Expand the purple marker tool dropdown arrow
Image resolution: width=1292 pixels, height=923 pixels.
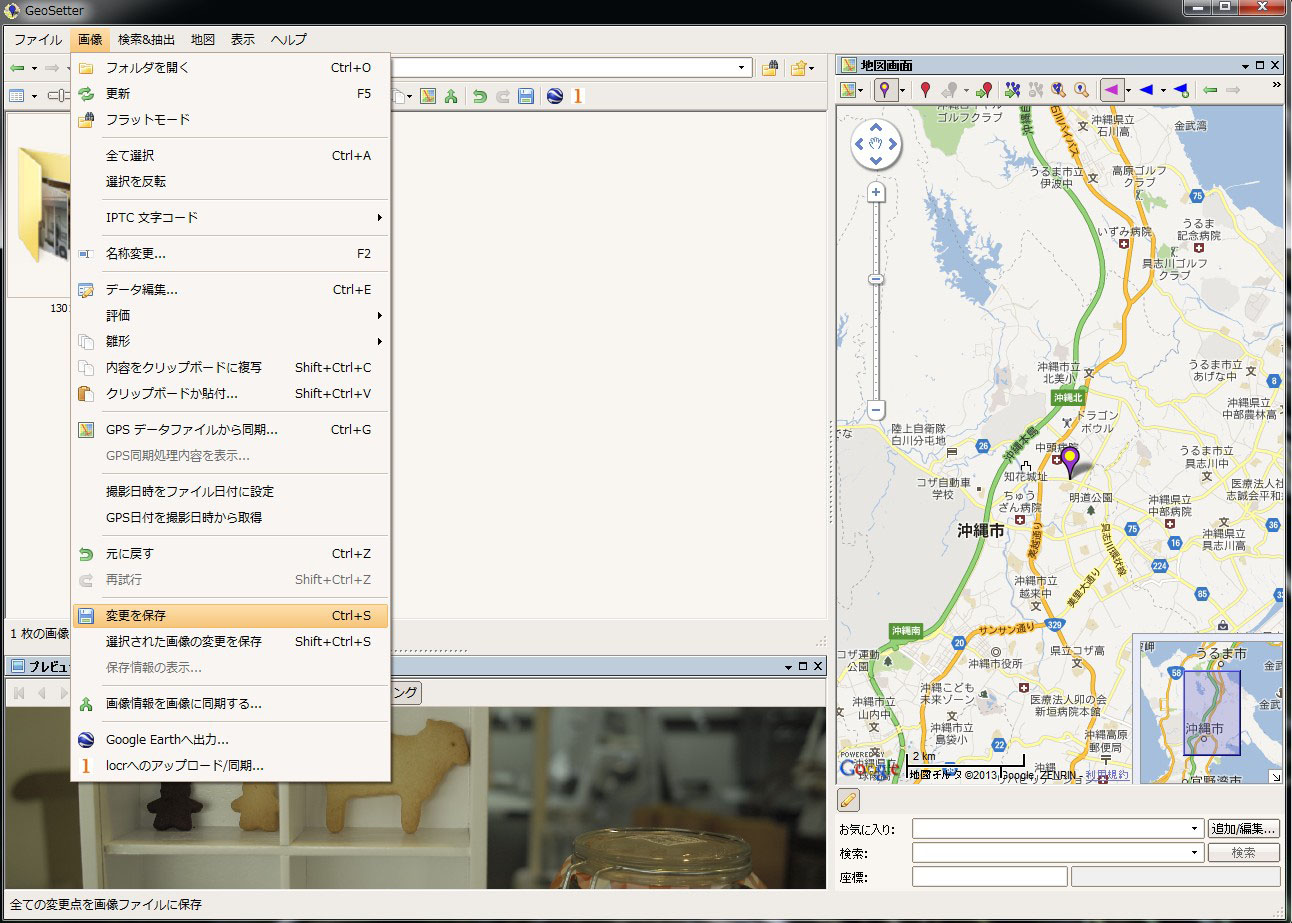901,91
